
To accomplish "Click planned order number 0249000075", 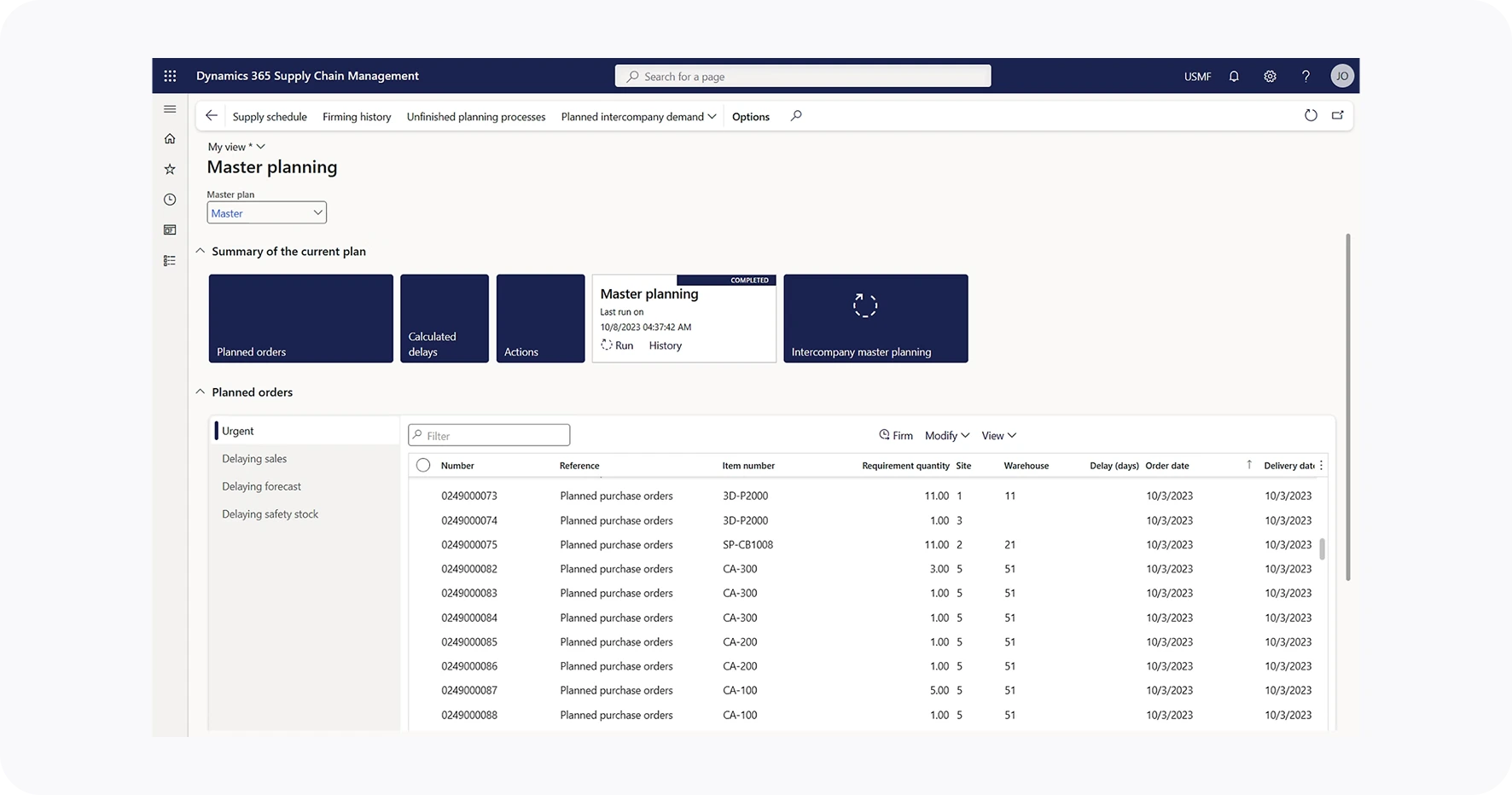I will [x=469, y=544].
